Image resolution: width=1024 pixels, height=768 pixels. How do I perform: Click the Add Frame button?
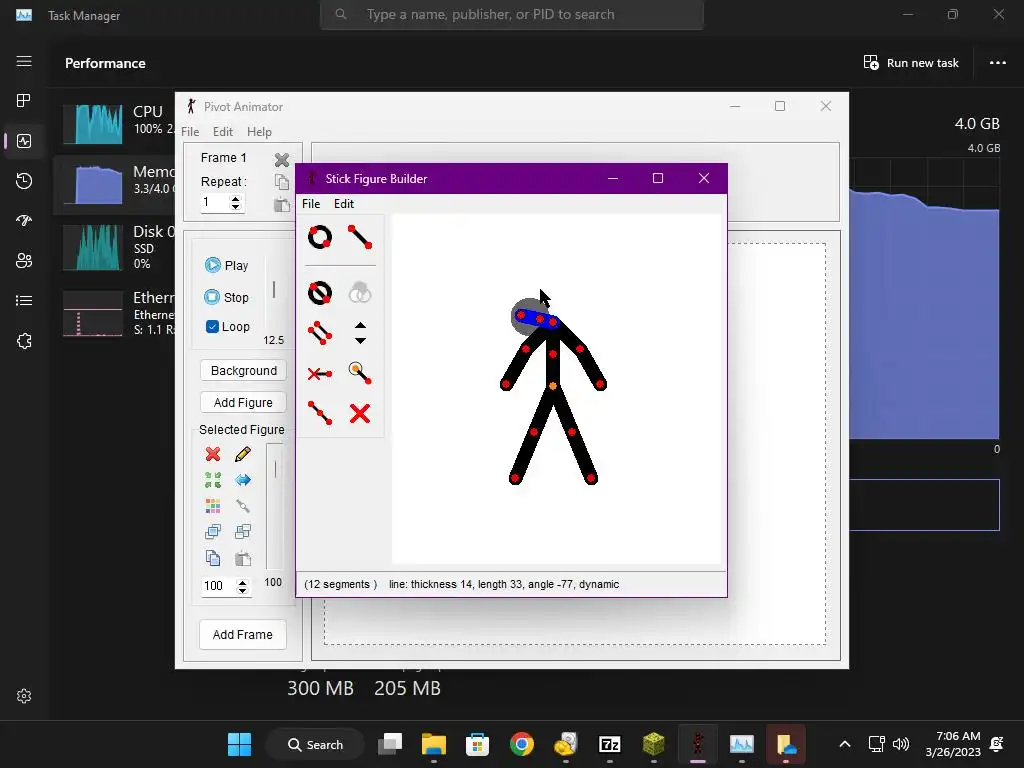click(x=243, y=634)
